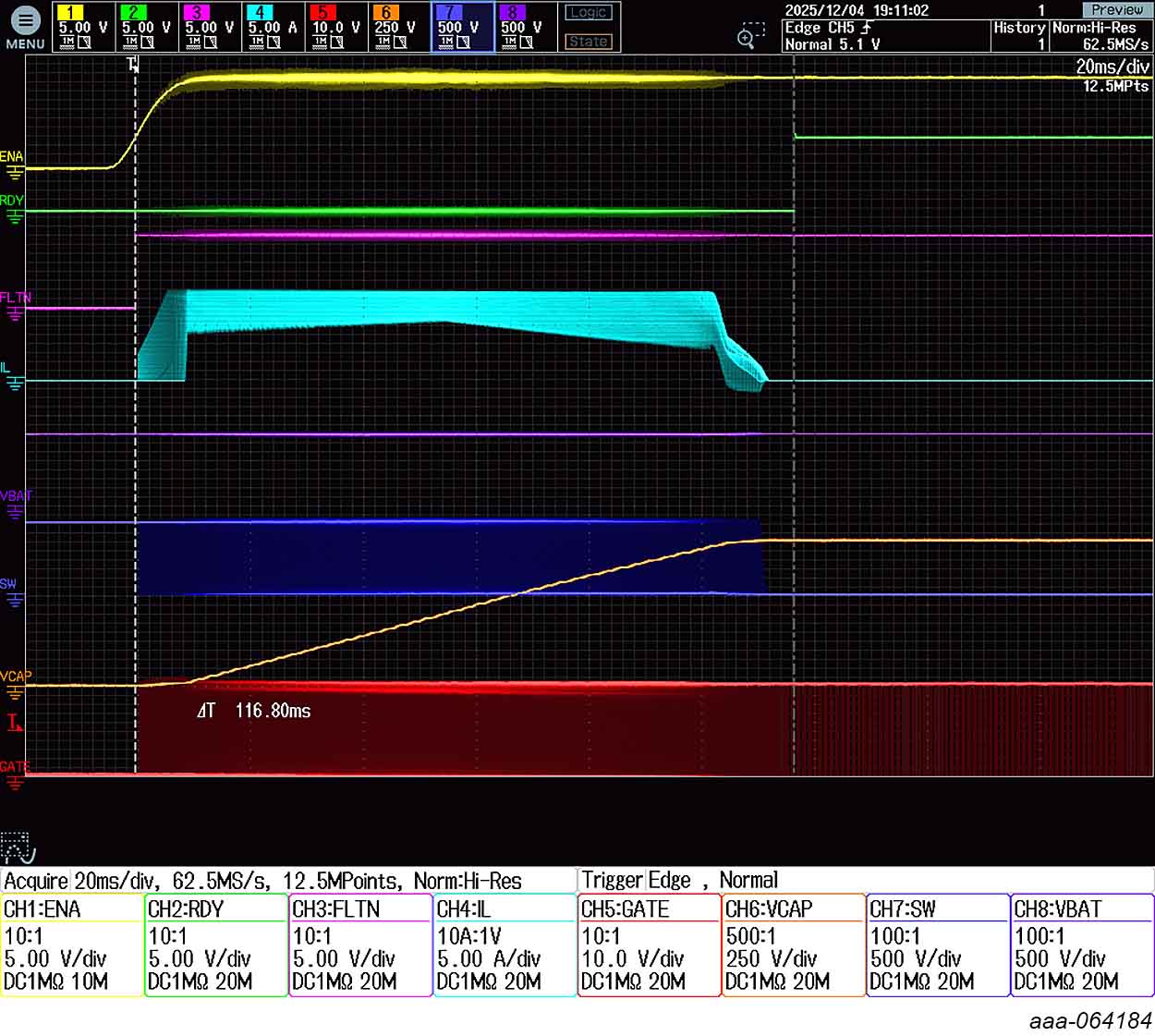Open the CH7:SW channel info box
The height and width of the screenshot is (1036, 1155).
938,945
